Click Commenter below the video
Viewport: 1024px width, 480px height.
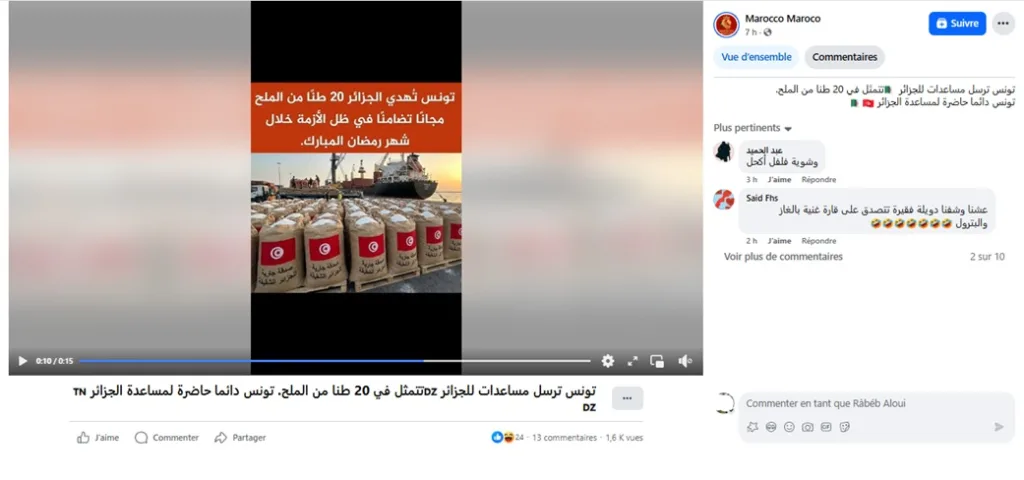[x=167, y=438]
